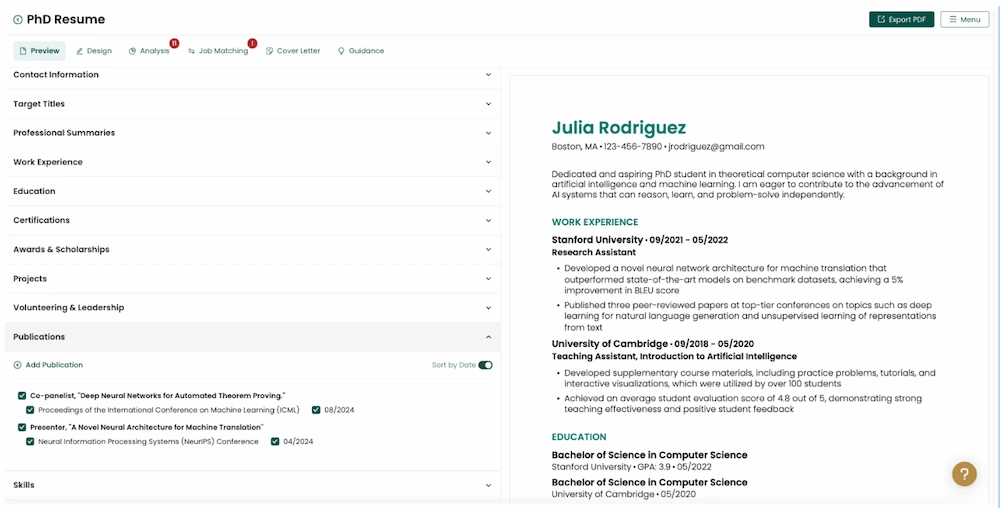Uncheck the ICML proceedings checkbox

click(30, 410)
